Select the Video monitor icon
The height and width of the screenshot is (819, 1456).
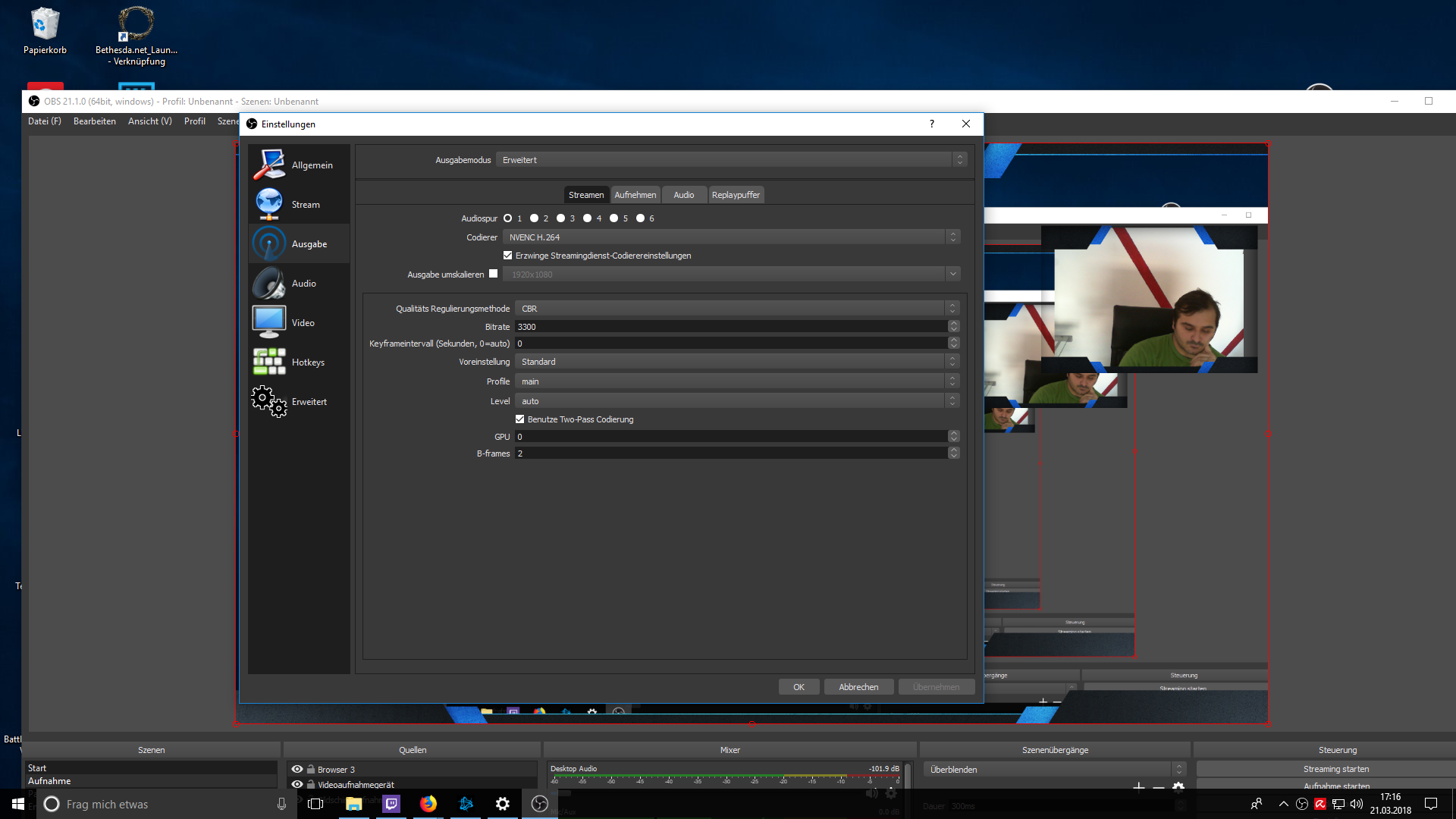(269, 322)
